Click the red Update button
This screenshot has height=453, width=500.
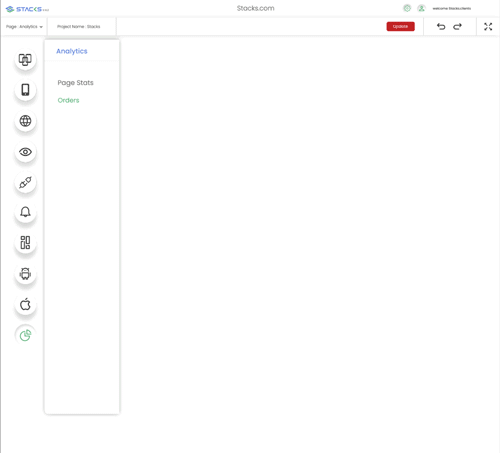400,26
